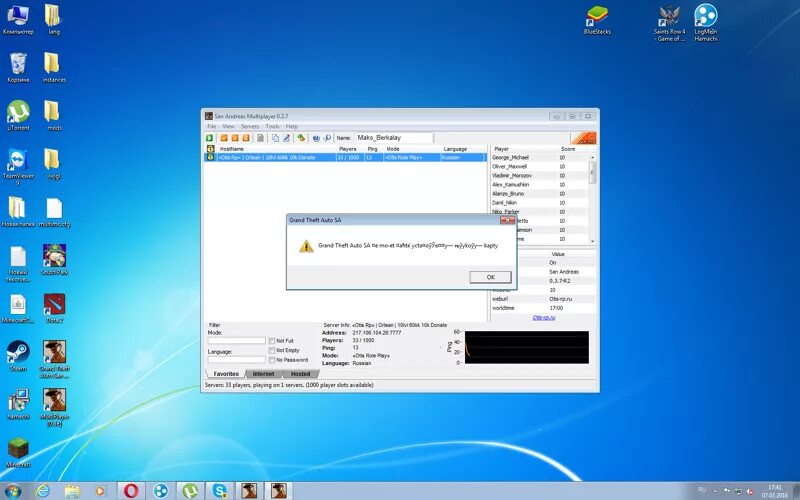The height and width of the screenshot is (500, 800).
Task: Click the Language filter input field
Action: pyautogui.click(x=236, y=360)
